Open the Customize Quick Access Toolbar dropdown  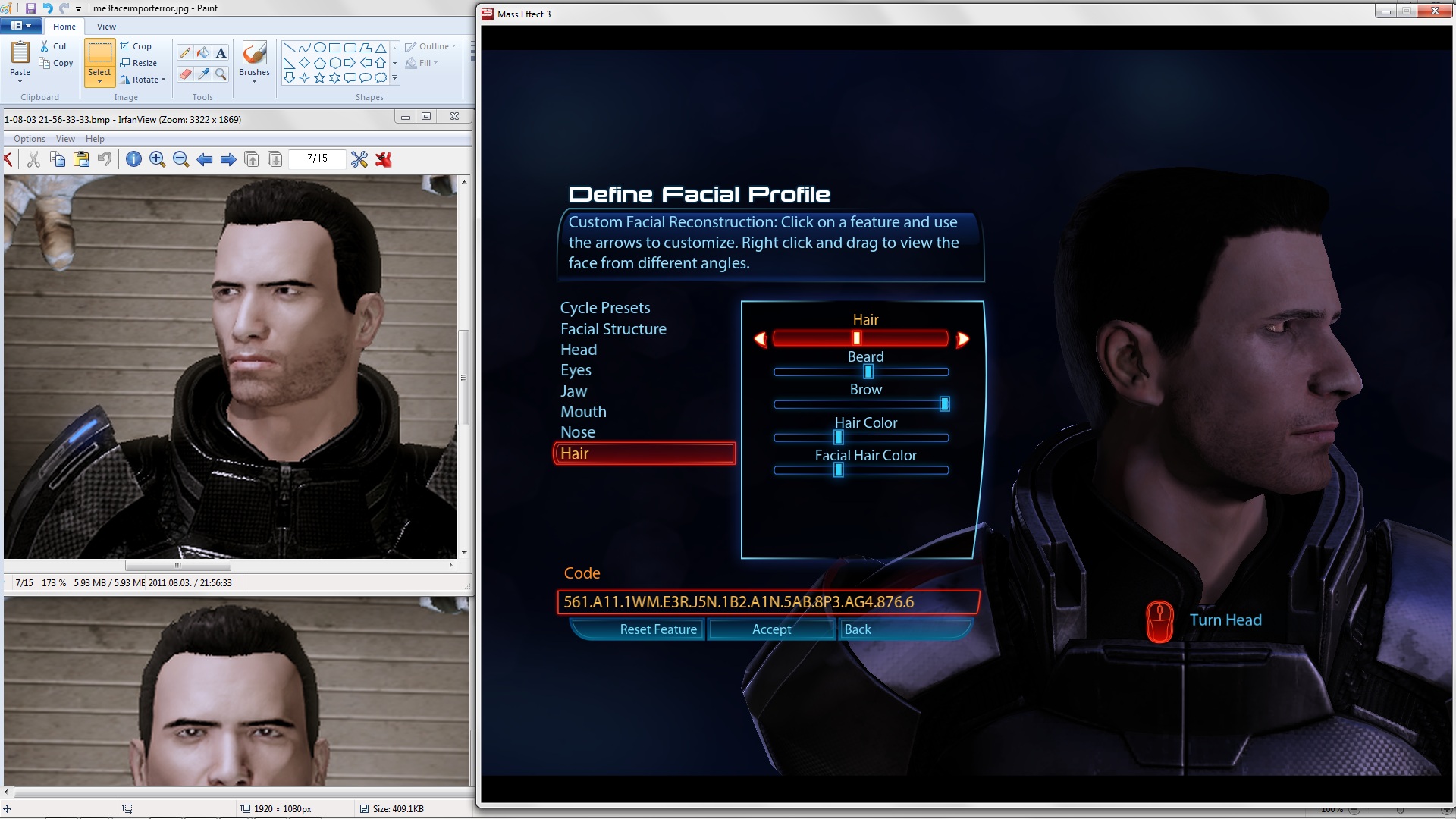tap(78, 9)
